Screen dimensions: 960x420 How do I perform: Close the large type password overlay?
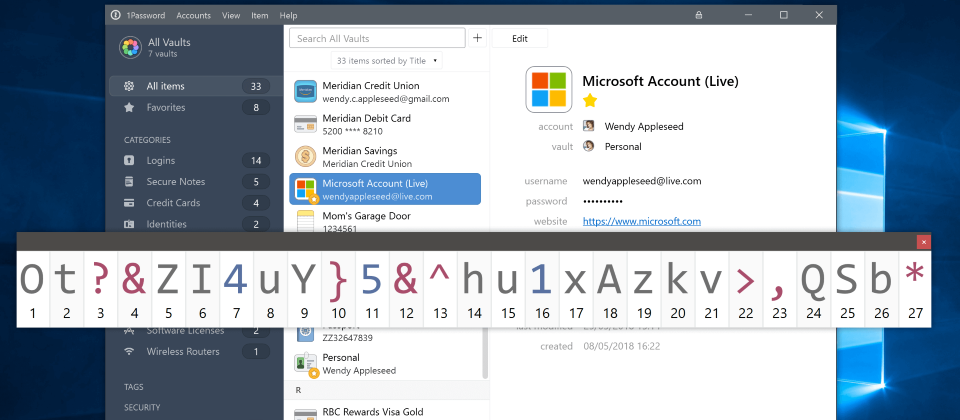924,242
